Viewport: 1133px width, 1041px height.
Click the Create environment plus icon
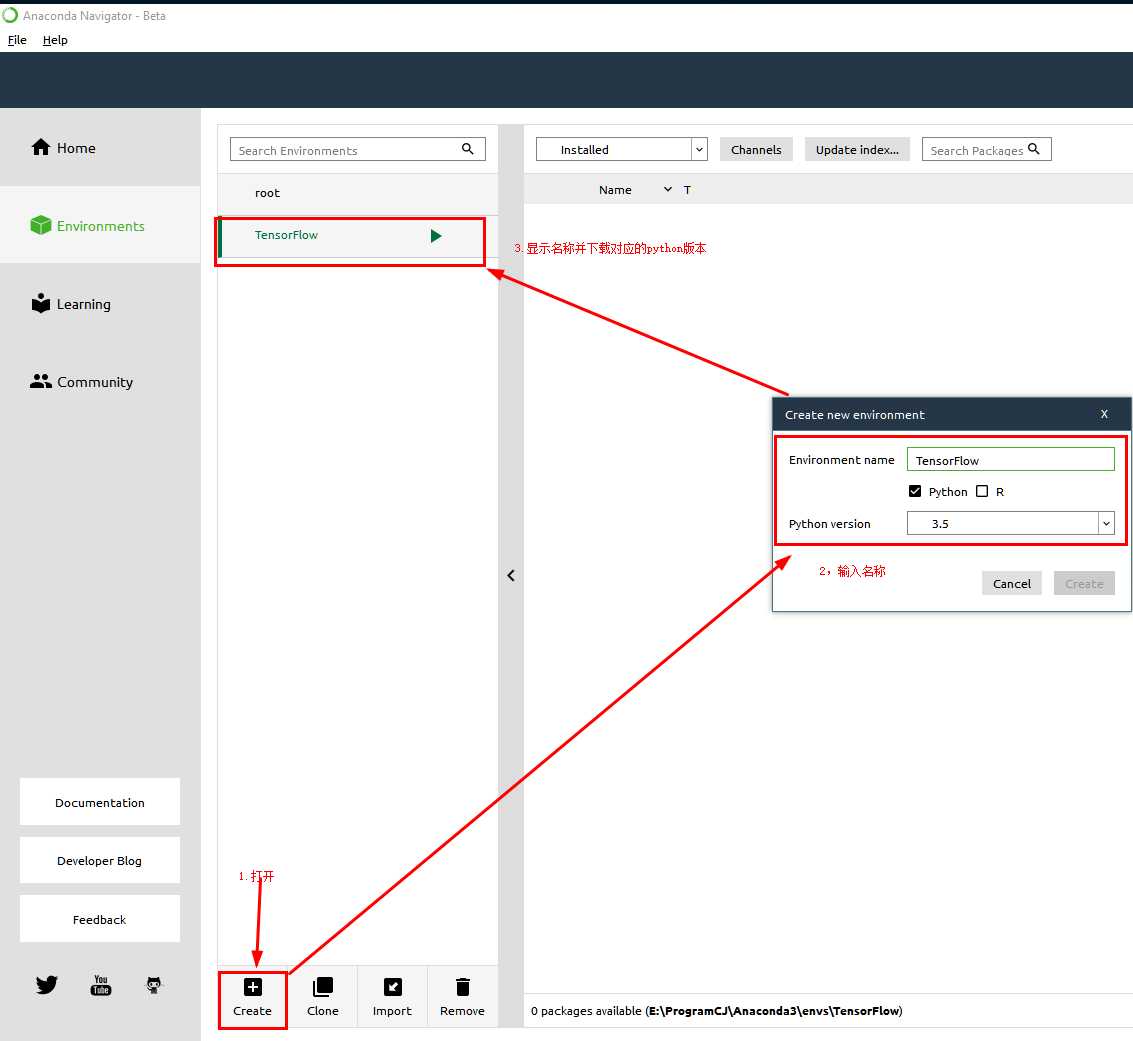tap(252, 987)
